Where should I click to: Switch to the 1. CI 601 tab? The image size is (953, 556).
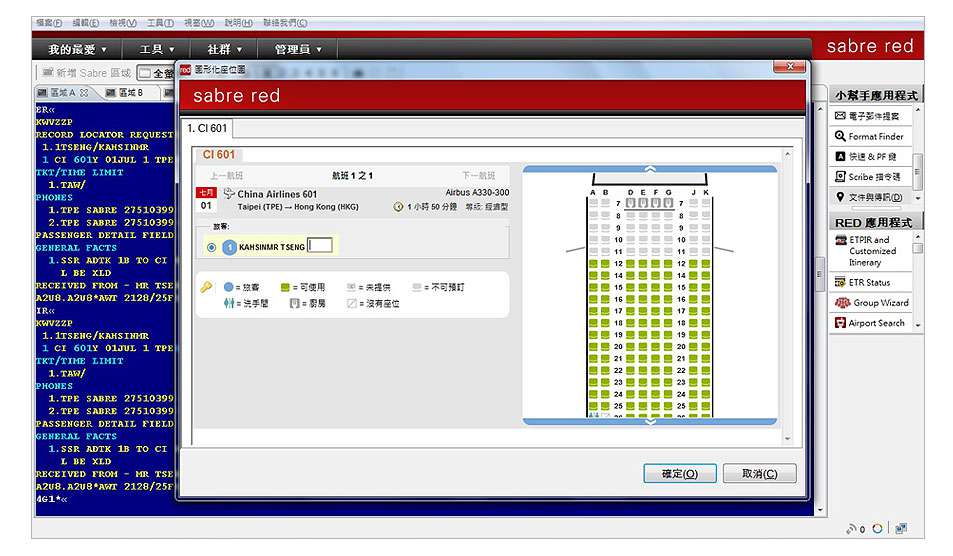coord(207,128)
